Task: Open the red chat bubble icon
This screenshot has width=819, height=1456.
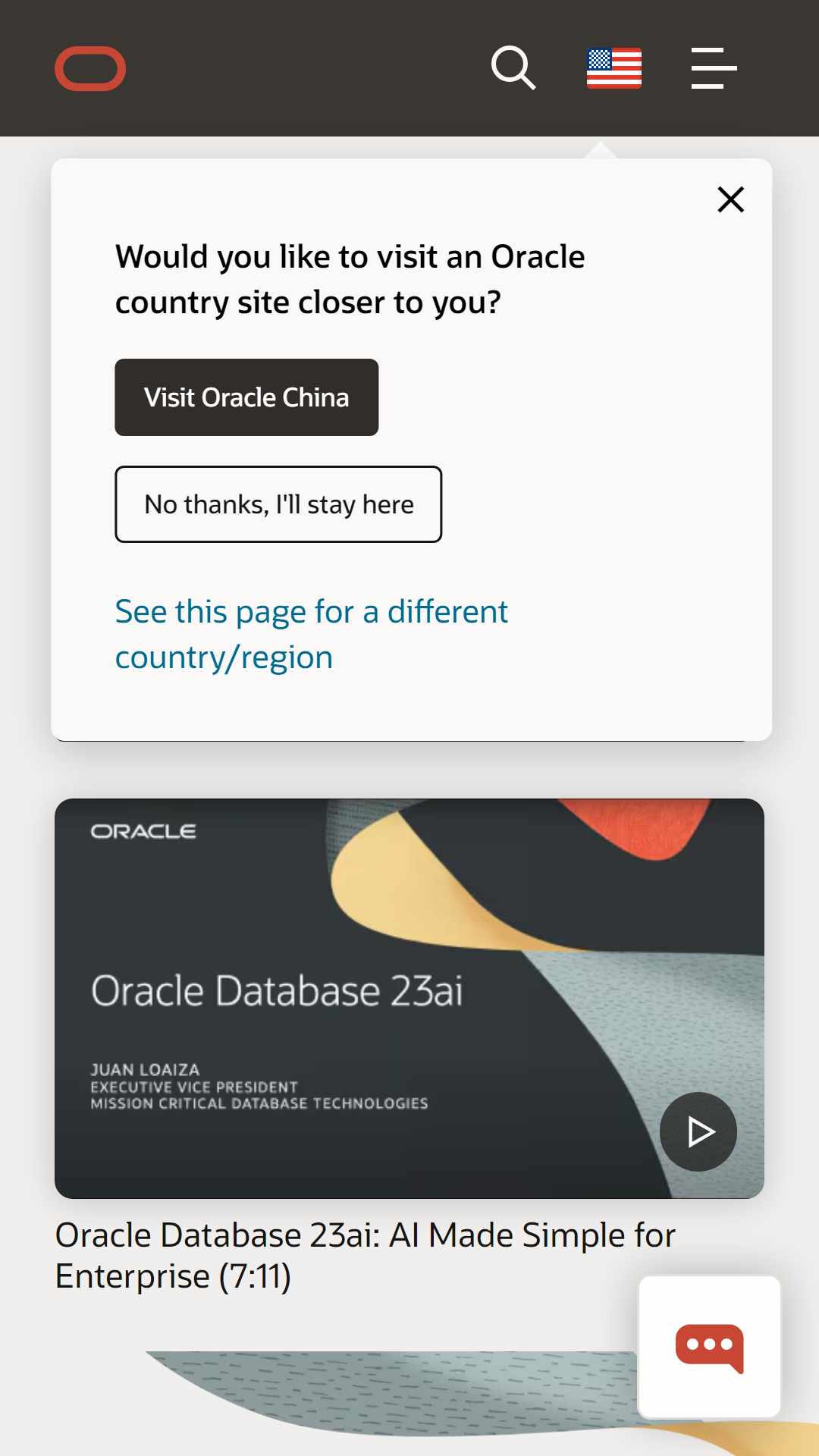Action: tap(710, 1348)
